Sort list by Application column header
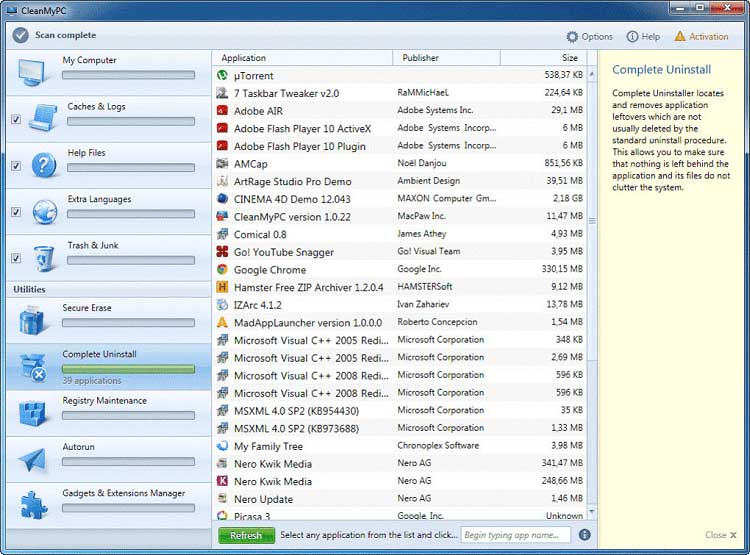750x555 pixels. pyautogui.click(x=302, y=58)
